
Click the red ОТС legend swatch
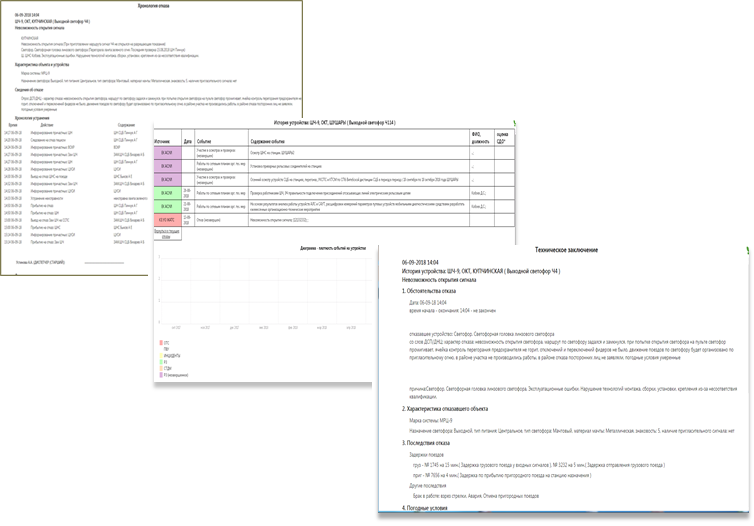(161, 343)
